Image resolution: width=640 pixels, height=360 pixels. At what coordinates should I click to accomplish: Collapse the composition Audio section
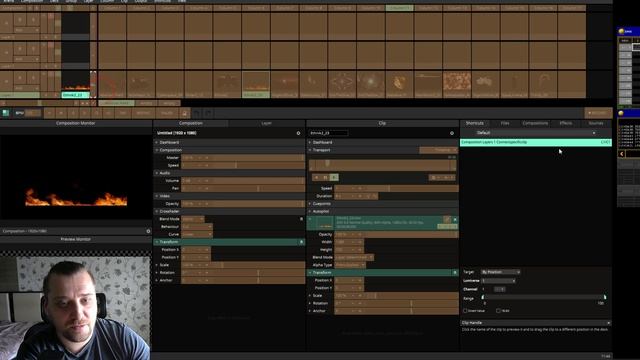(x=157, y=173)
